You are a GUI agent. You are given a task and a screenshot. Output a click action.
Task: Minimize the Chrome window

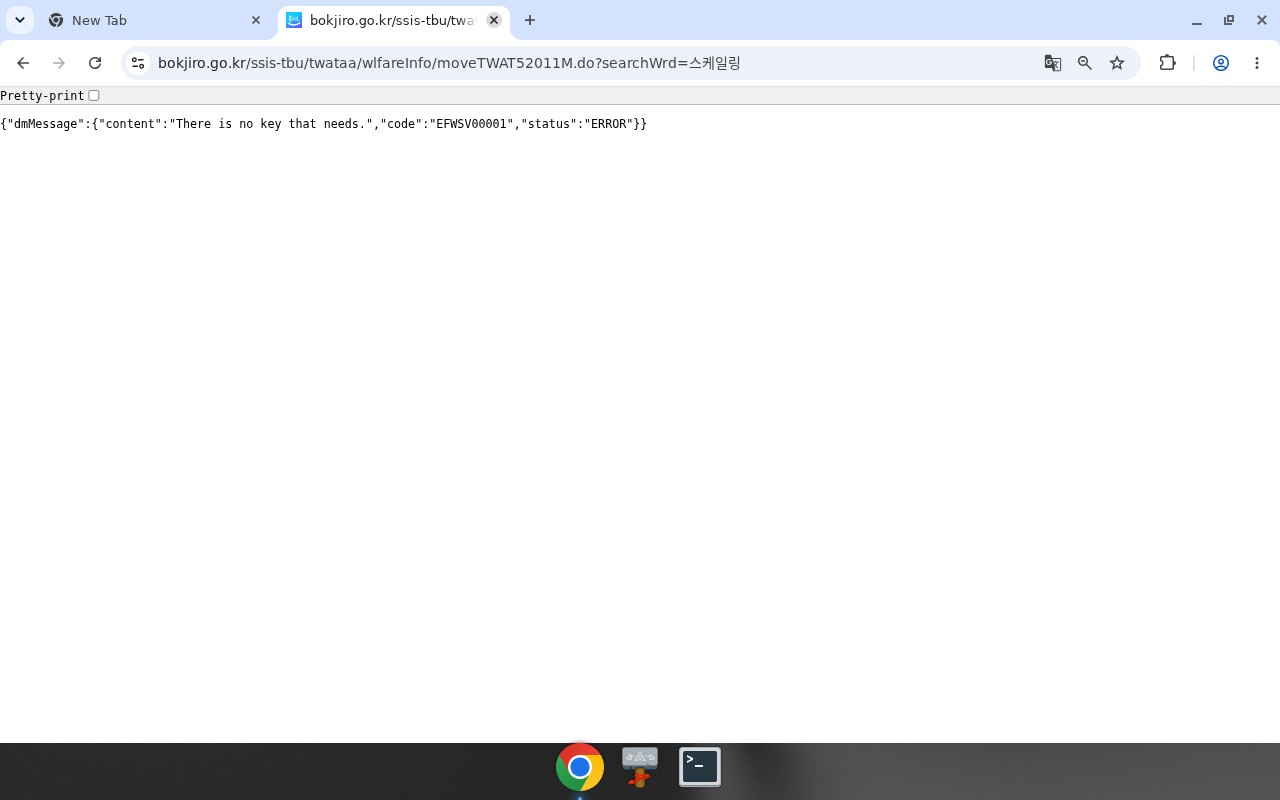(x=1197, y=20)
